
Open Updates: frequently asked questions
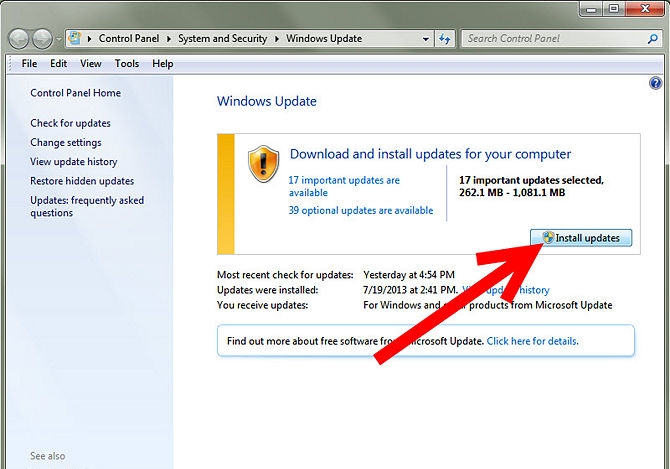tap(87, 206)
